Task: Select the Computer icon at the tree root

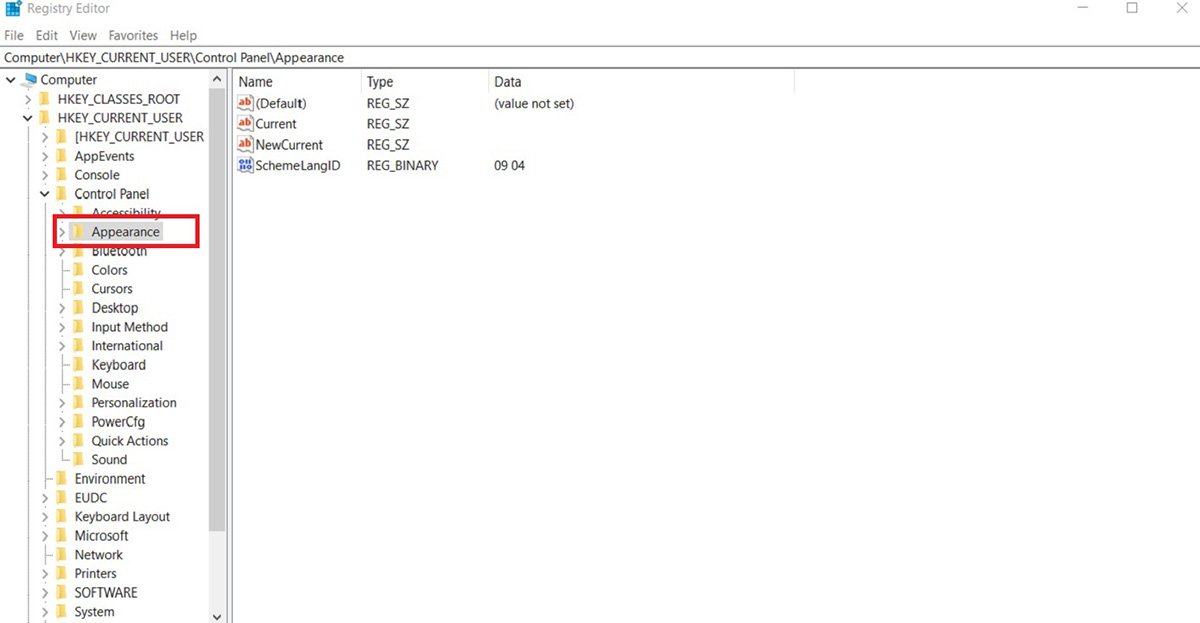Action: tap(28, 79)
